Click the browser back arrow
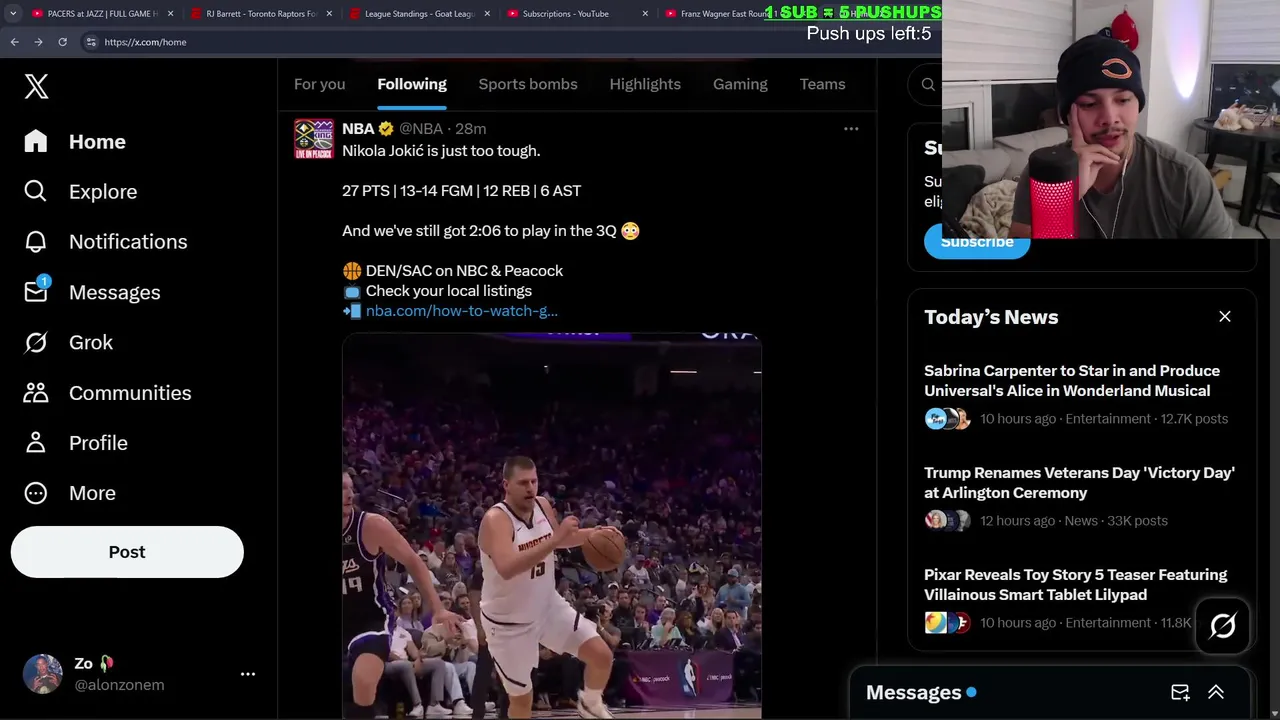This screenshot has width=1280, height=720. [14, 42]
